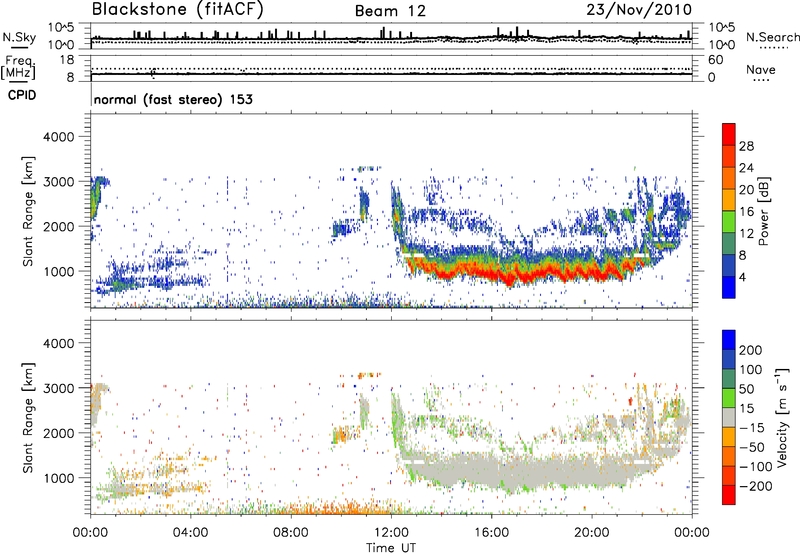The image size is (800, 554).
Task: Click the '-200' value on the velocity scale
Action: click(755, 486)
